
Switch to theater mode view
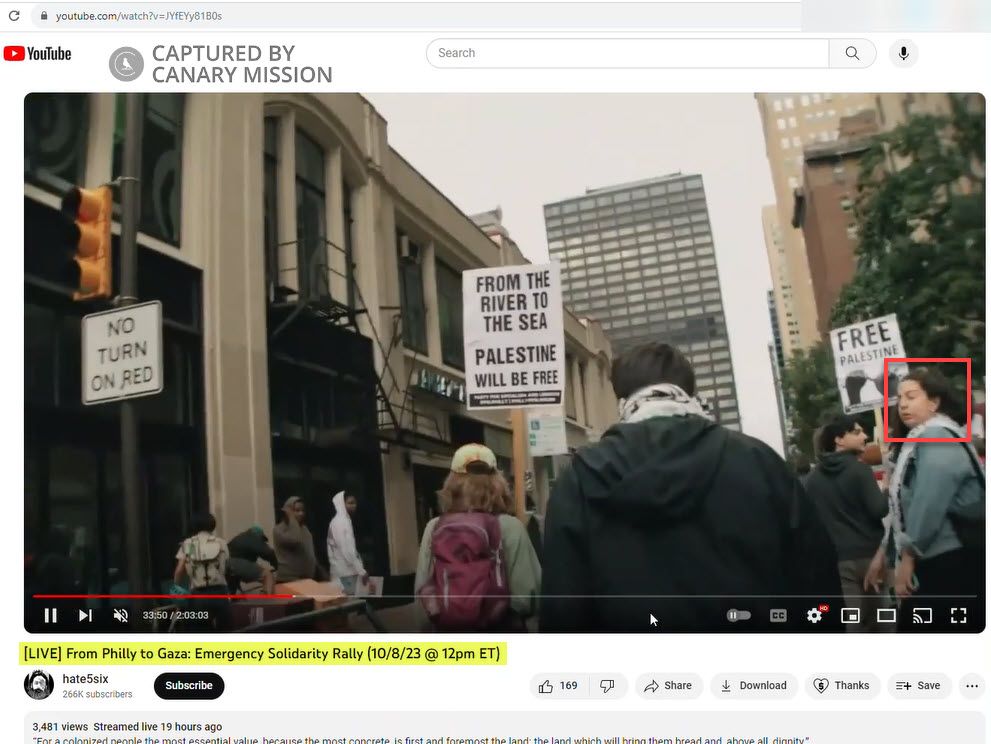[886, 615]
